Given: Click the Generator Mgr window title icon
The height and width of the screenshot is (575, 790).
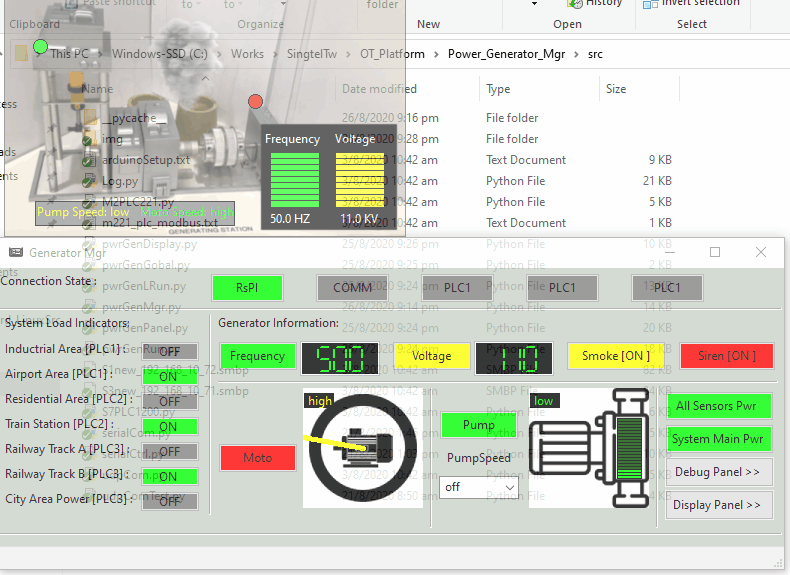Looking at the screenshot, I should coord(16,252).
